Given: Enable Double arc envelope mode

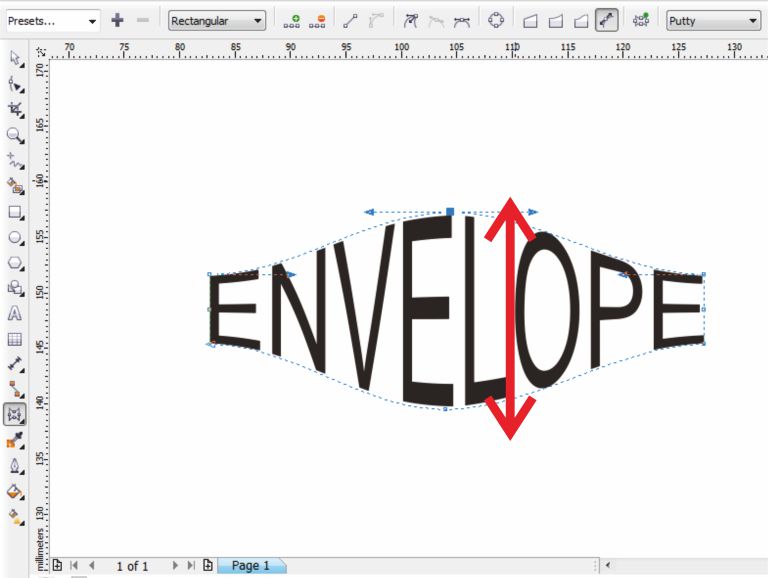Looking at the screenshot, I should (581, 21).
